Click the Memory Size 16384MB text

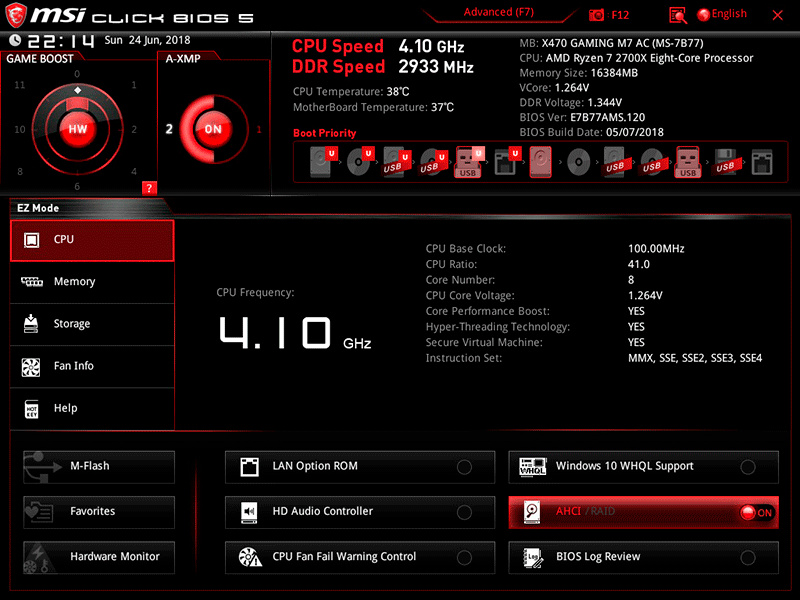tap(579, 73)
